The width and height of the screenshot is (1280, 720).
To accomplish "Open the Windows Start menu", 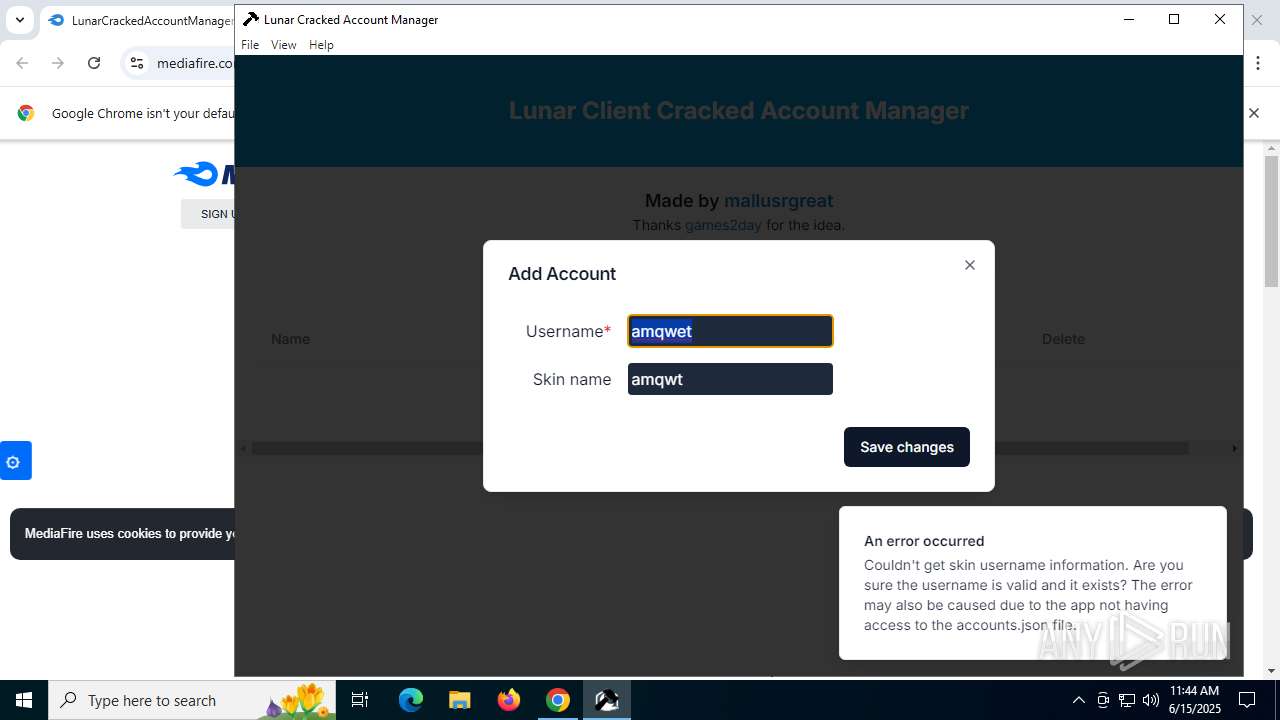I will [x=23, y=700].
